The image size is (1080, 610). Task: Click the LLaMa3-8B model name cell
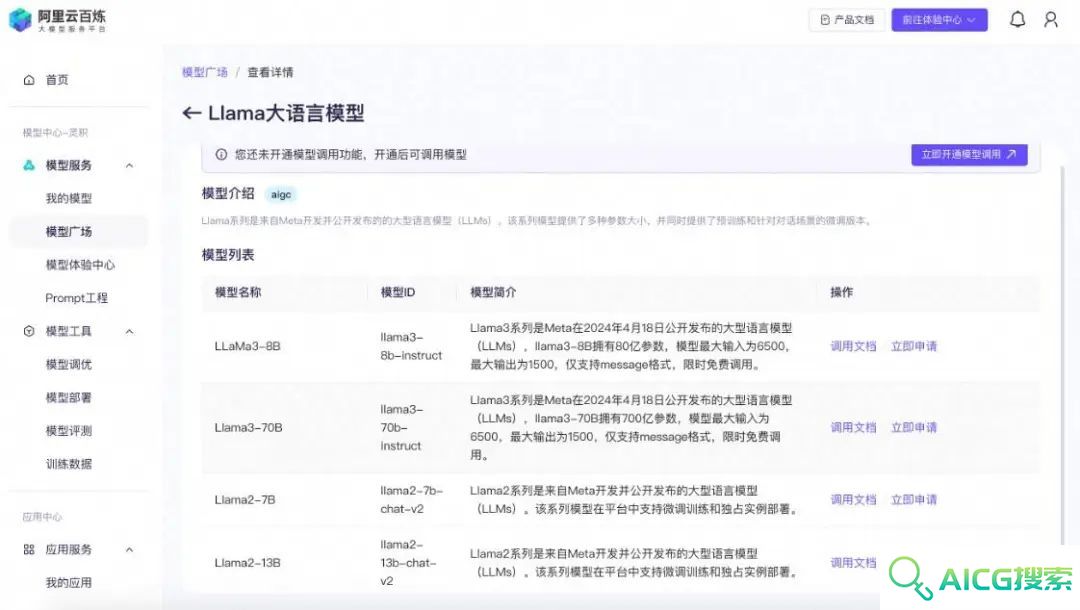pyautogui.click(x=247, y=346)
